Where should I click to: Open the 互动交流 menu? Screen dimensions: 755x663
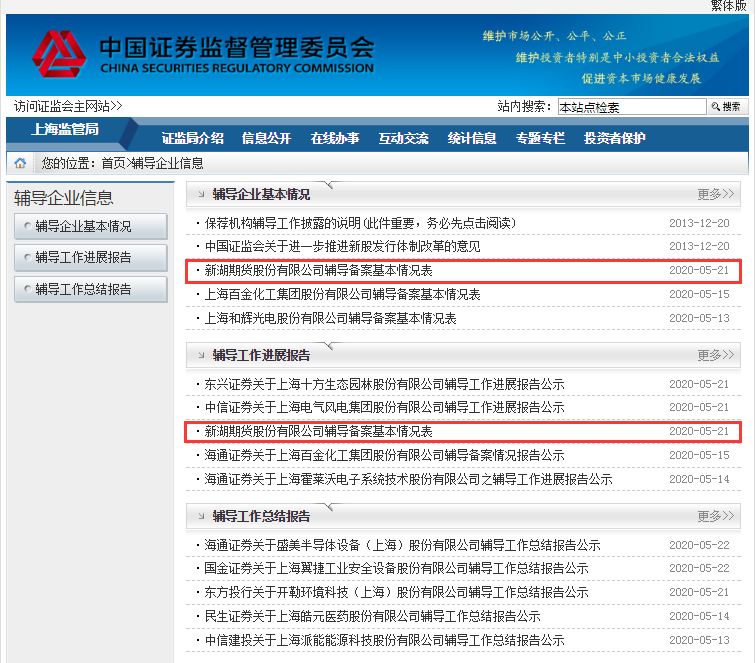click(404, 138)
